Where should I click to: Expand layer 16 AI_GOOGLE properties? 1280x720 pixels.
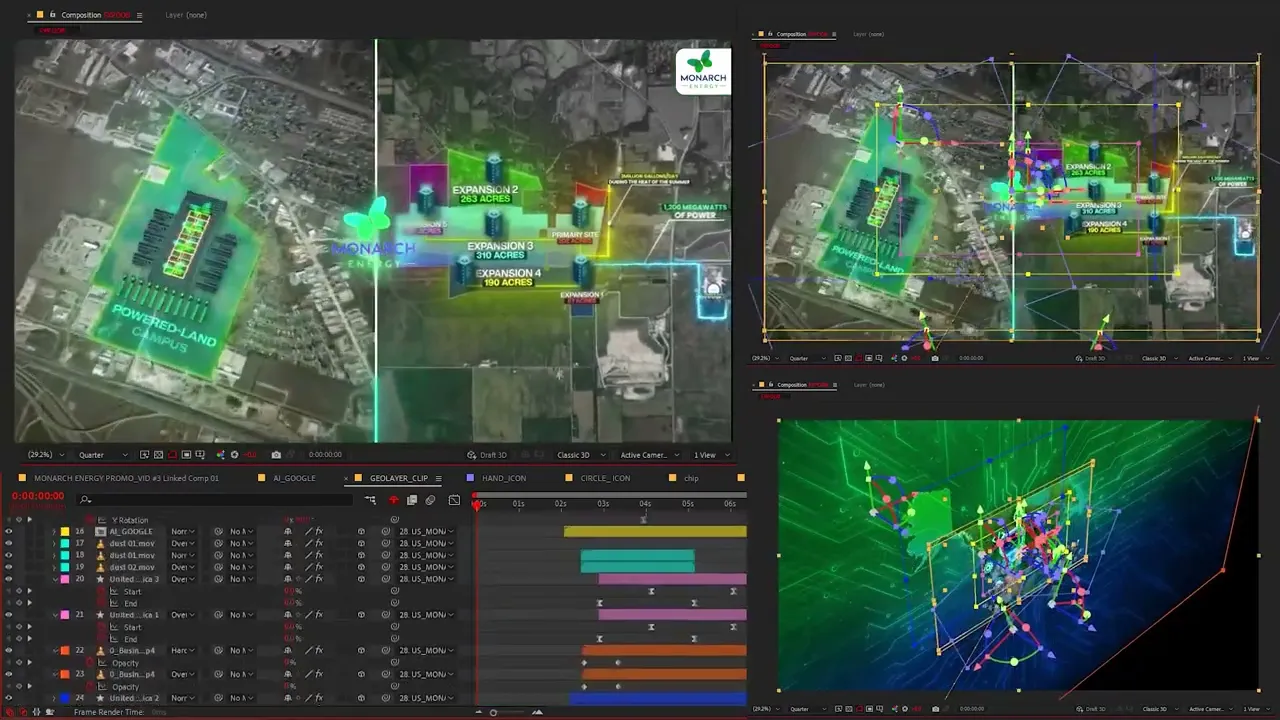(x=55, y=532)
